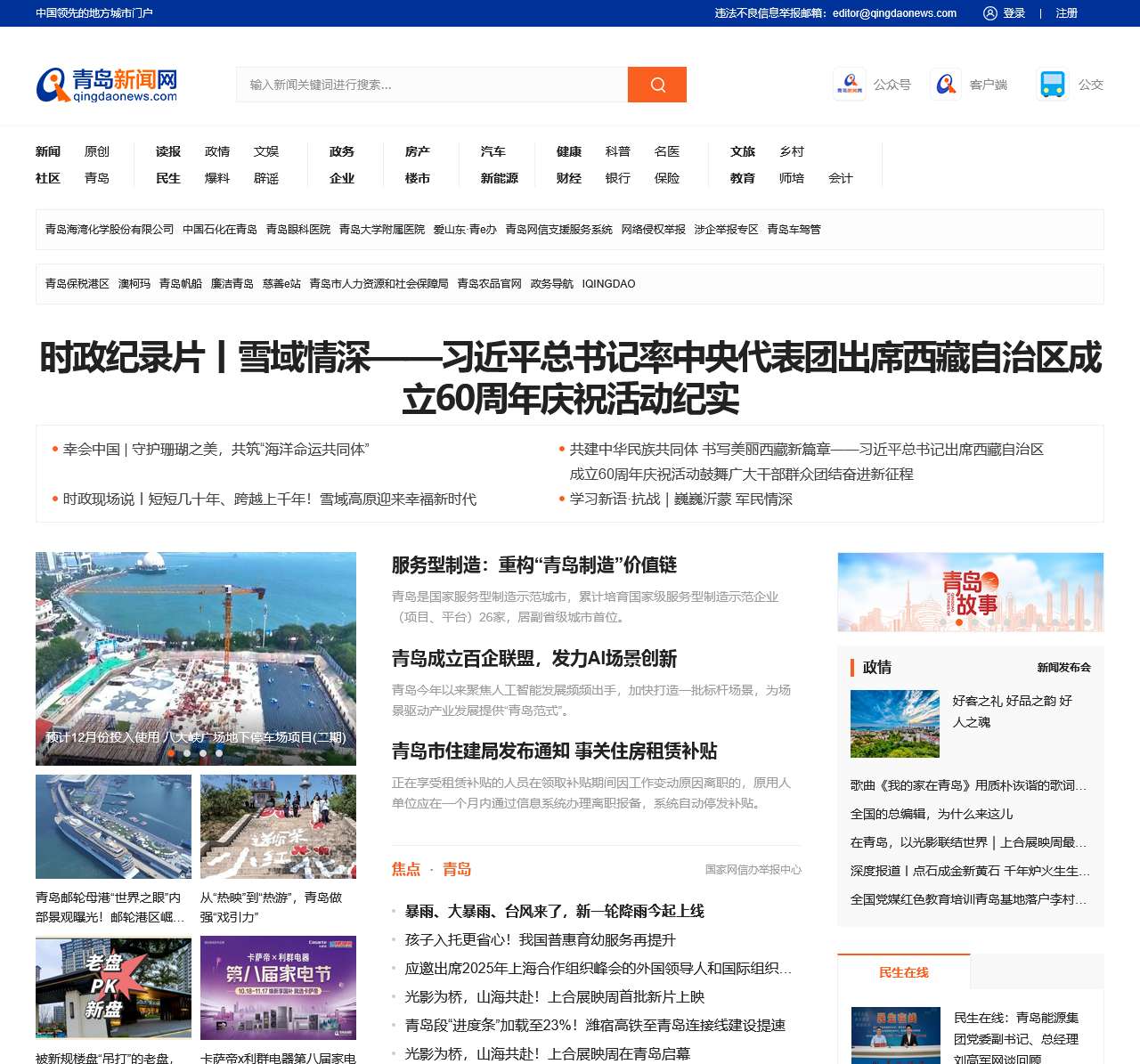Switch to the 民生在线 tab
This screenshot has width=1140, height=1064.
[903, 972]
